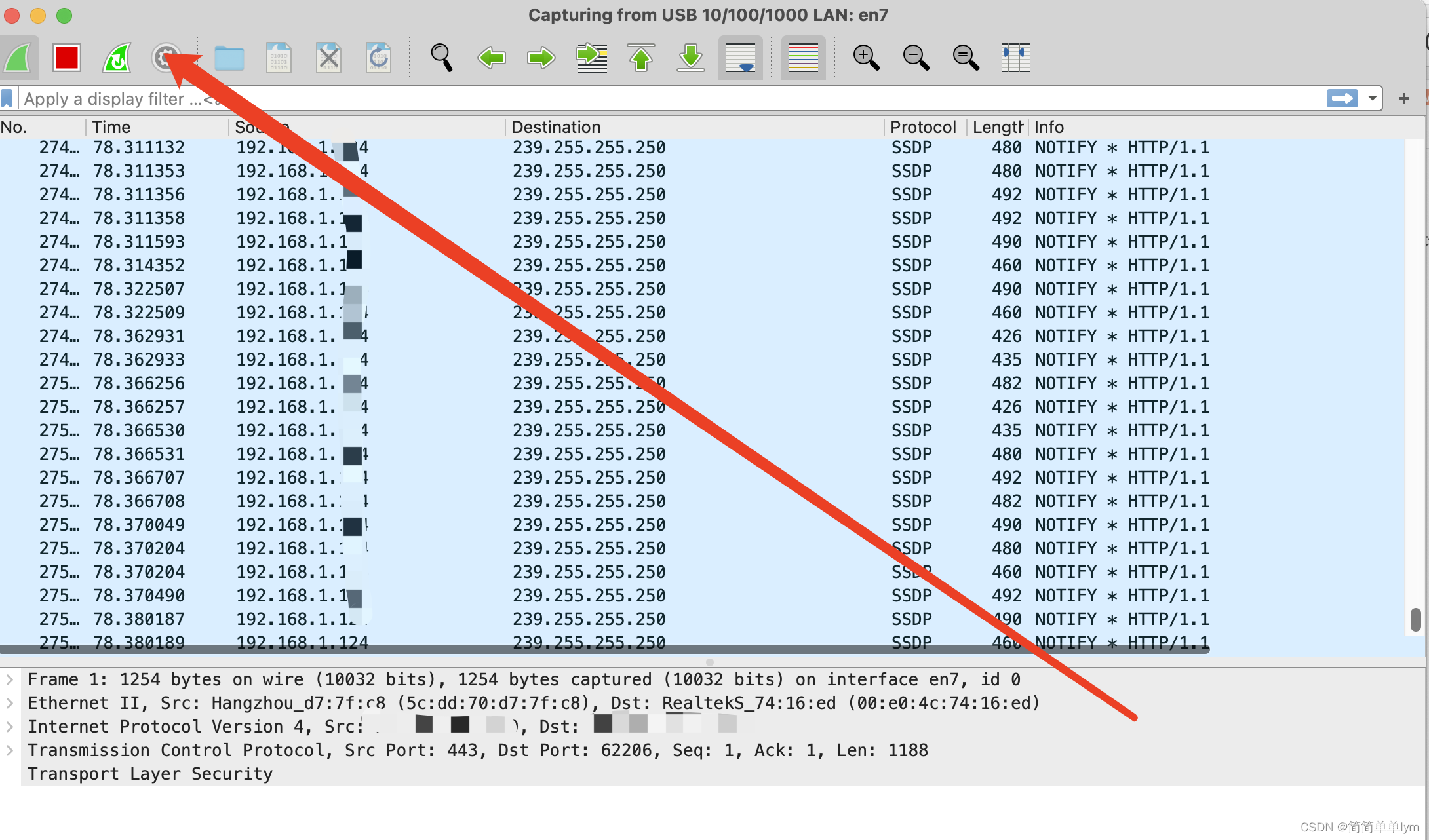Image resolution: width=1429 pixels, height=840 pixels.
Task: Select packet at time 78.366707
Action: pos(701,478)
